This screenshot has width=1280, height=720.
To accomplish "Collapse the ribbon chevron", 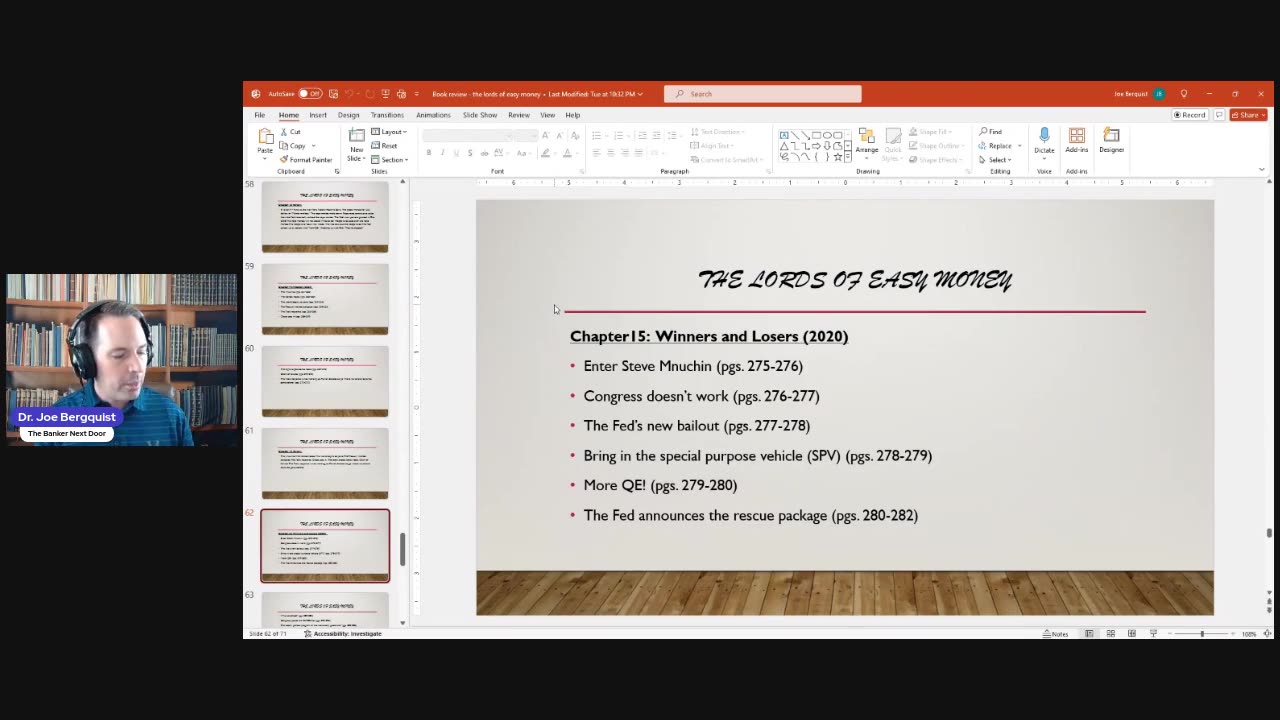I will click(1261, 170).
